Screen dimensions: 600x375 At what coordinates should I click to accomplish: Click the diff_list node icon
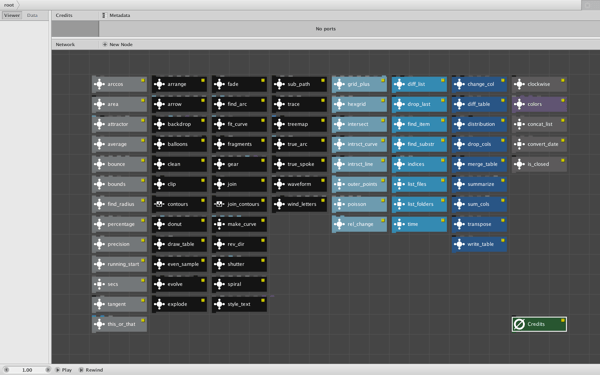pos(399,84)
